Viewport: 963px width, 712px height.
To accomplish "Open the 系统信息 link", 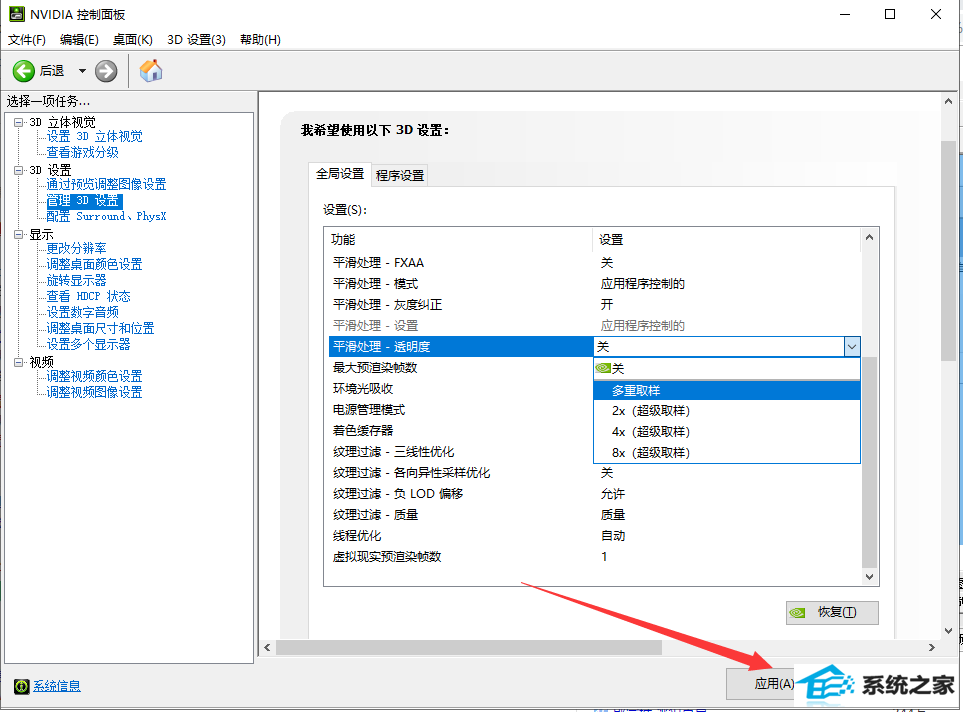I will (57, 686).
